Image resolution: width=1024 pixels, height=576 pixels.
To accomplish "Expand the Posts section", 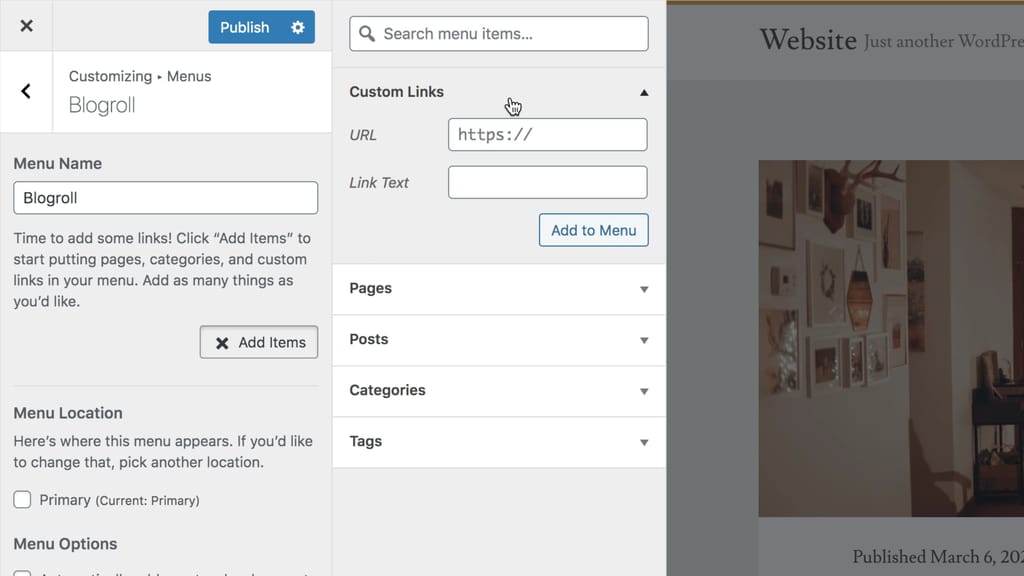I will [x=499, y=340].
